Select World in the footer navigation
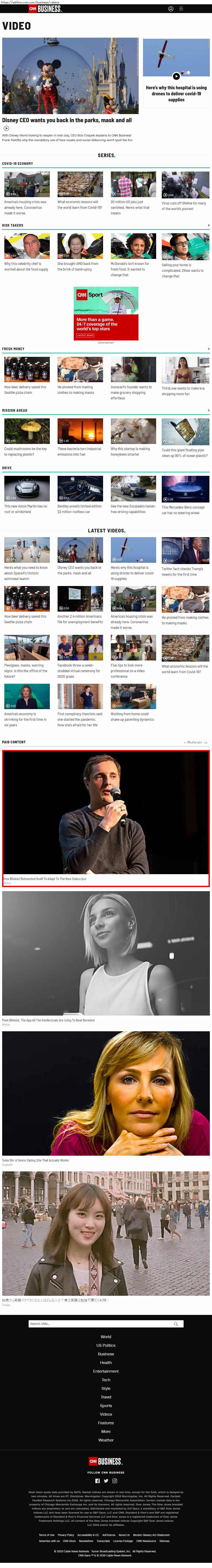Screen dimensions: 212x1568 [106, 1337]
